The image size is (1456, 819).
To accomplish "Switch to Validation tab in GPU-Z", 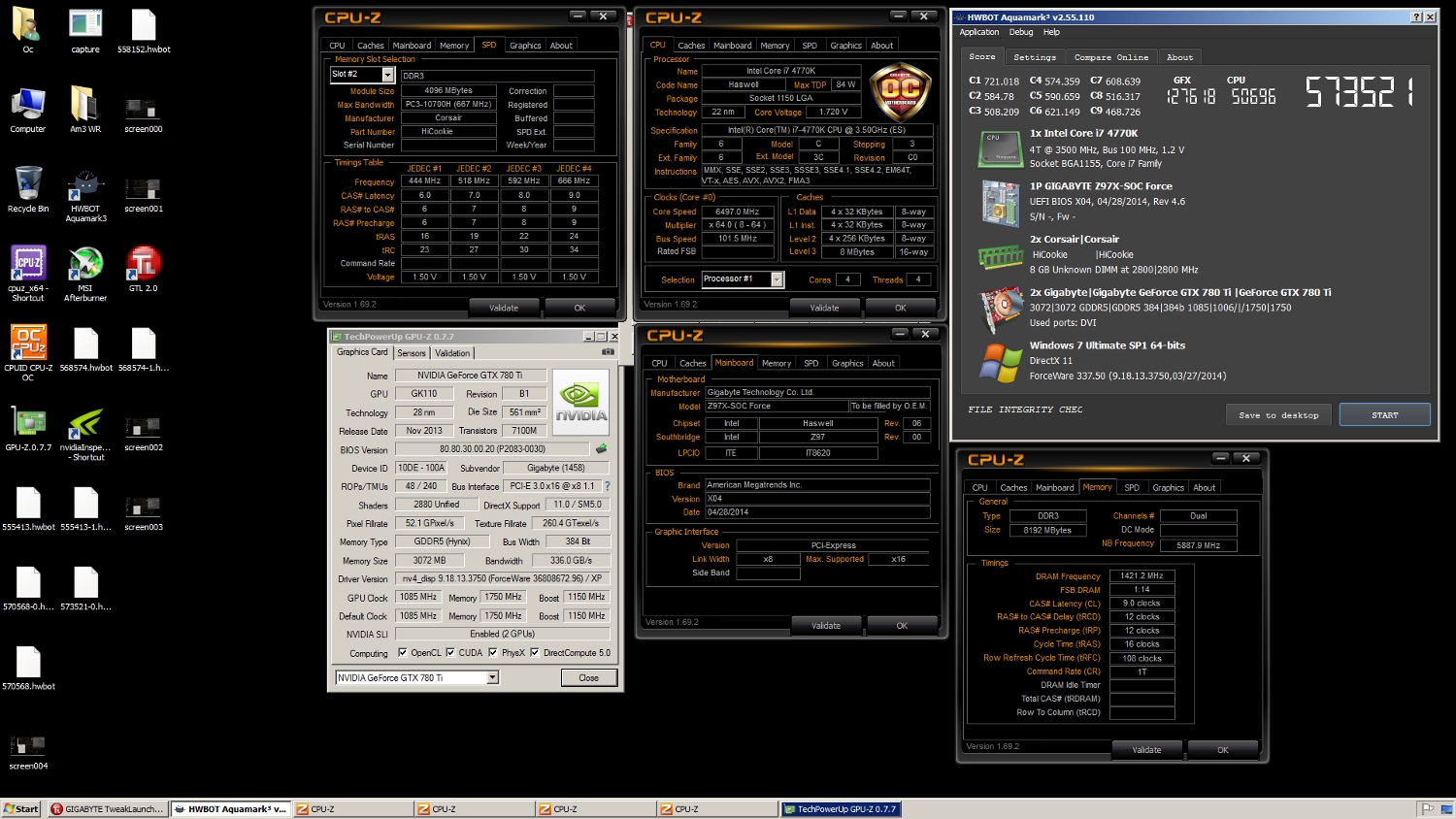I will click(x=452, y=353).
